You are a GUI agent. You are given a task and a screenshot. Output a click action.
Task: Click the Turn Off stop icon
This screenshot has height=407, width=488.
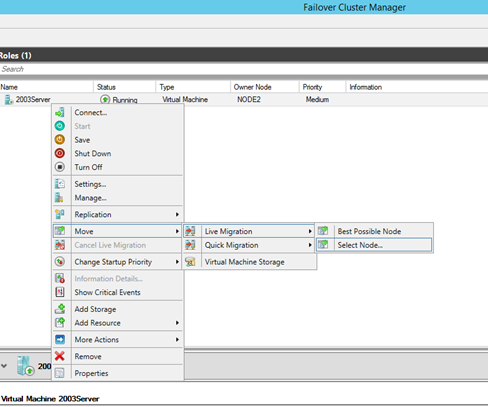pos(60,167)
